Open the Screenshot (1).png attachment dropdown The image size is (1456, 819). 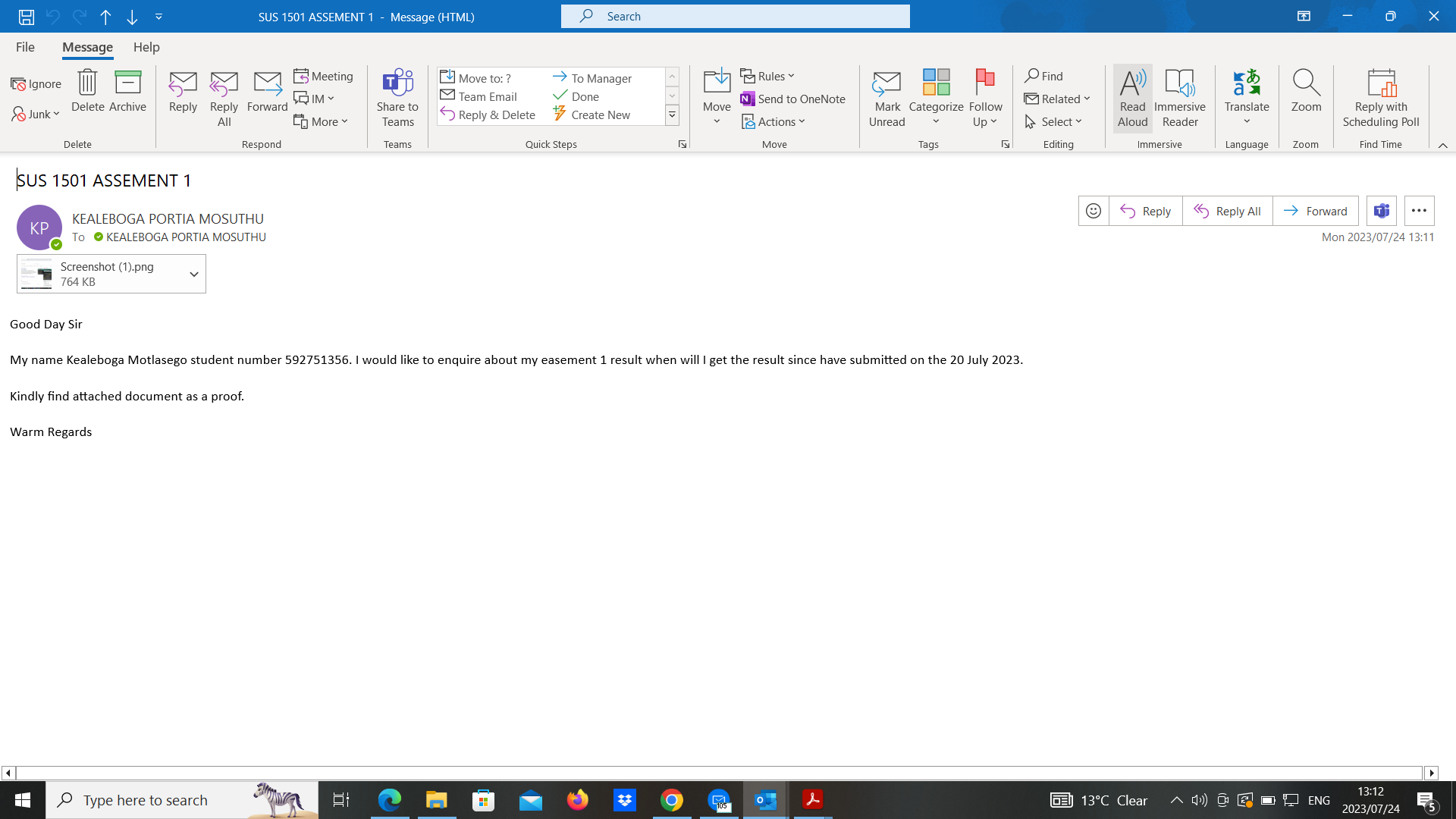click(x=195, y=274)
